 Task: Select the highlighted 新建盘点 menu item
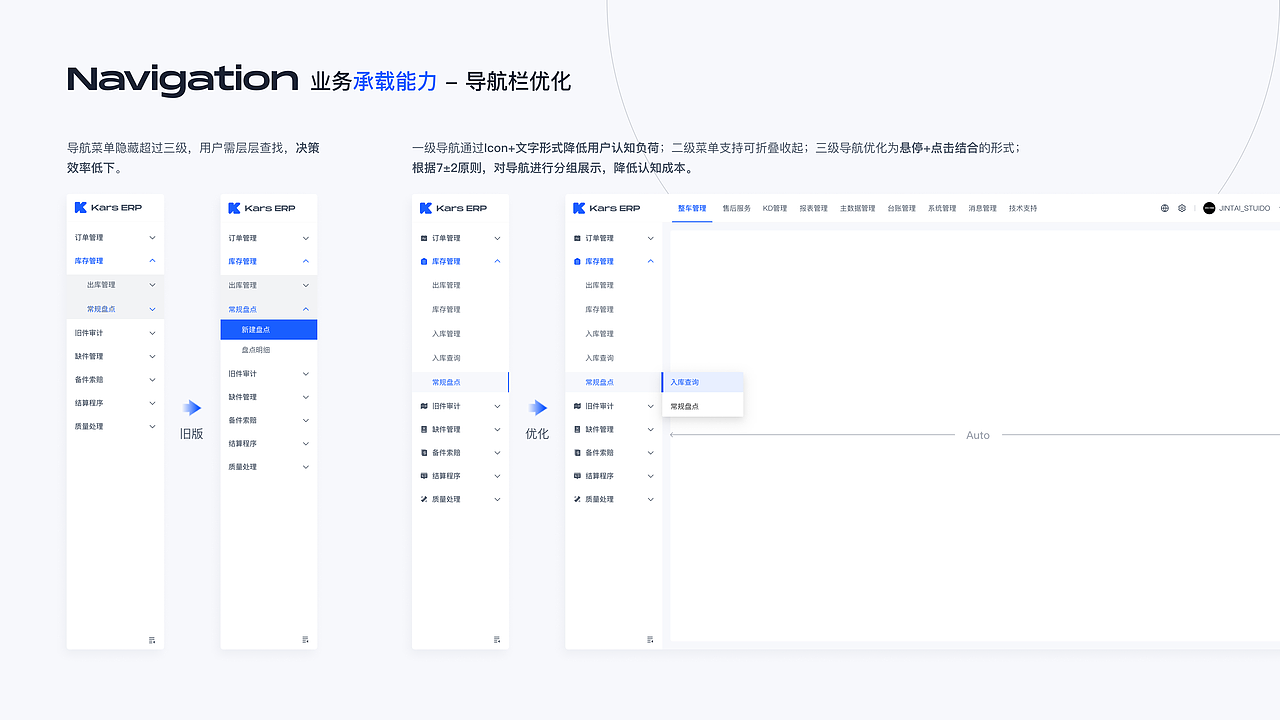269,329
